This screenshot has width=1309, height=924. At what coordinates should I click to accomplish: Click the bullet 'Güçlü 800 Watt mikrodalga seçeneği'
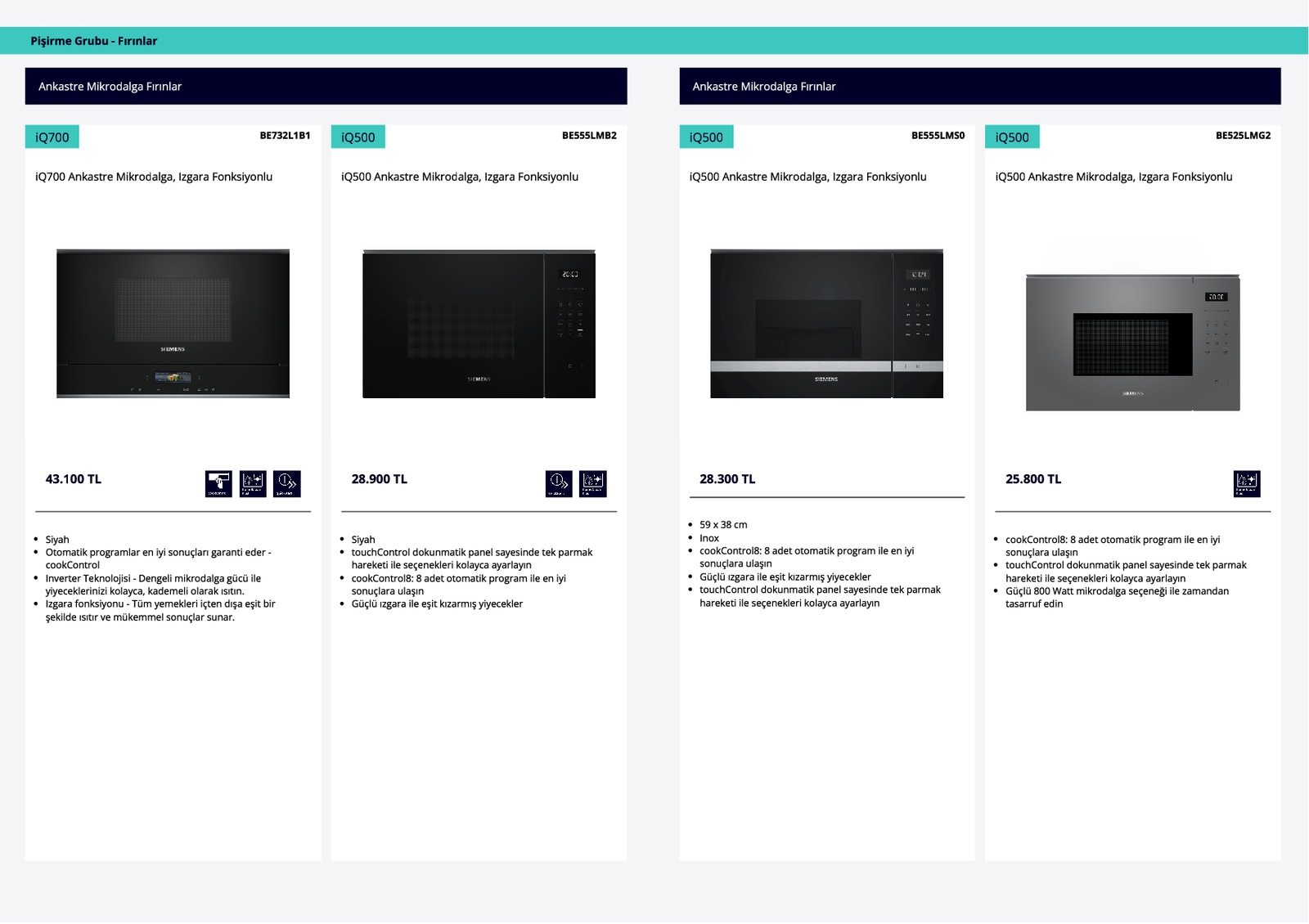coord(1118,598)
